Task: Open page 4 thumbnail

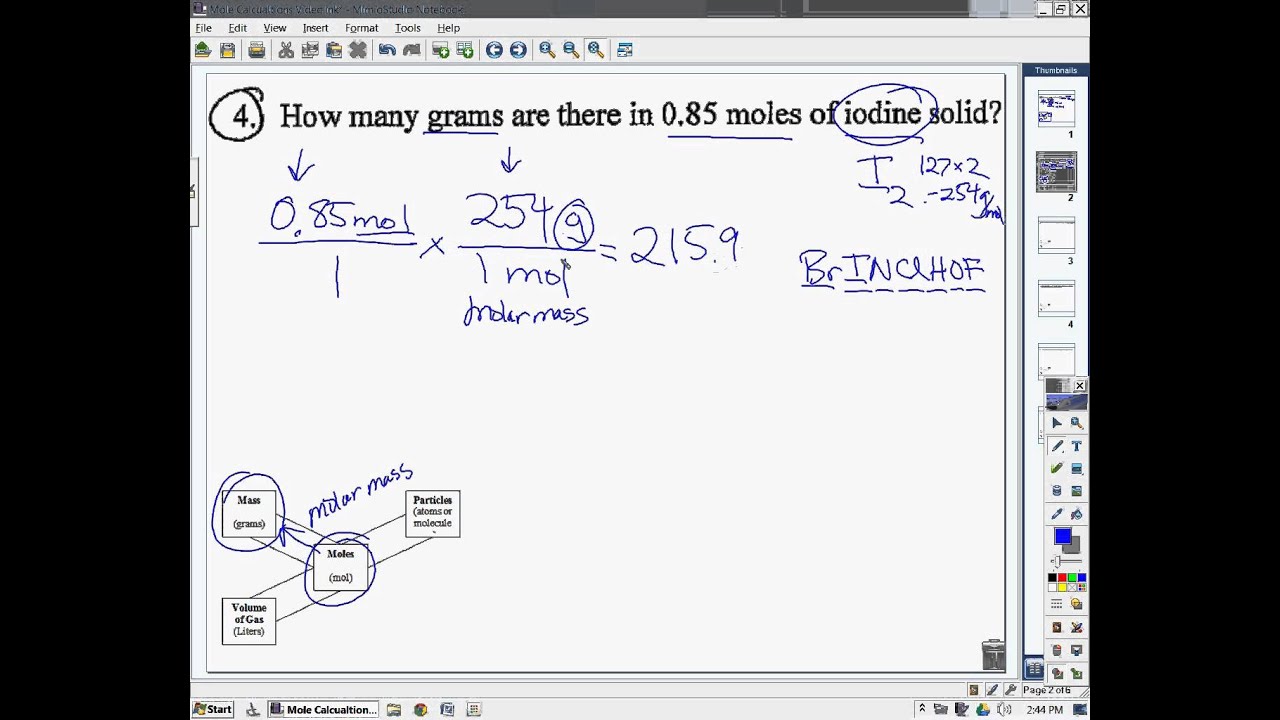Action: click(x=1056, y=299)
